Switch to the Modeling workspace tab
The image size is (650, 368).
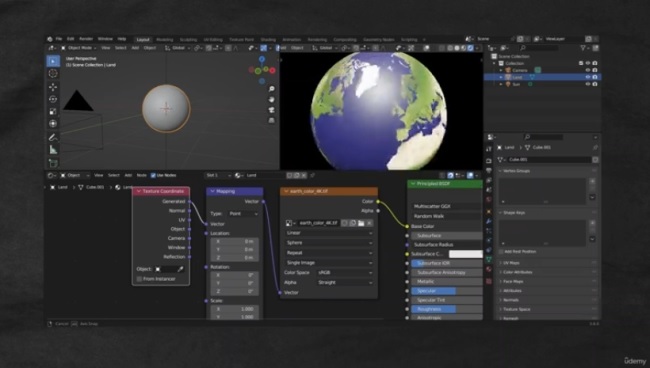point(165,40)
